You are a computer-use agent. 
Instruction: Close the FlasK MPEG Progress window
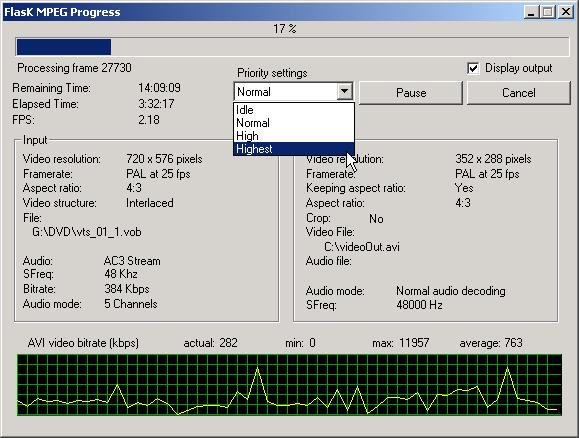565,12
